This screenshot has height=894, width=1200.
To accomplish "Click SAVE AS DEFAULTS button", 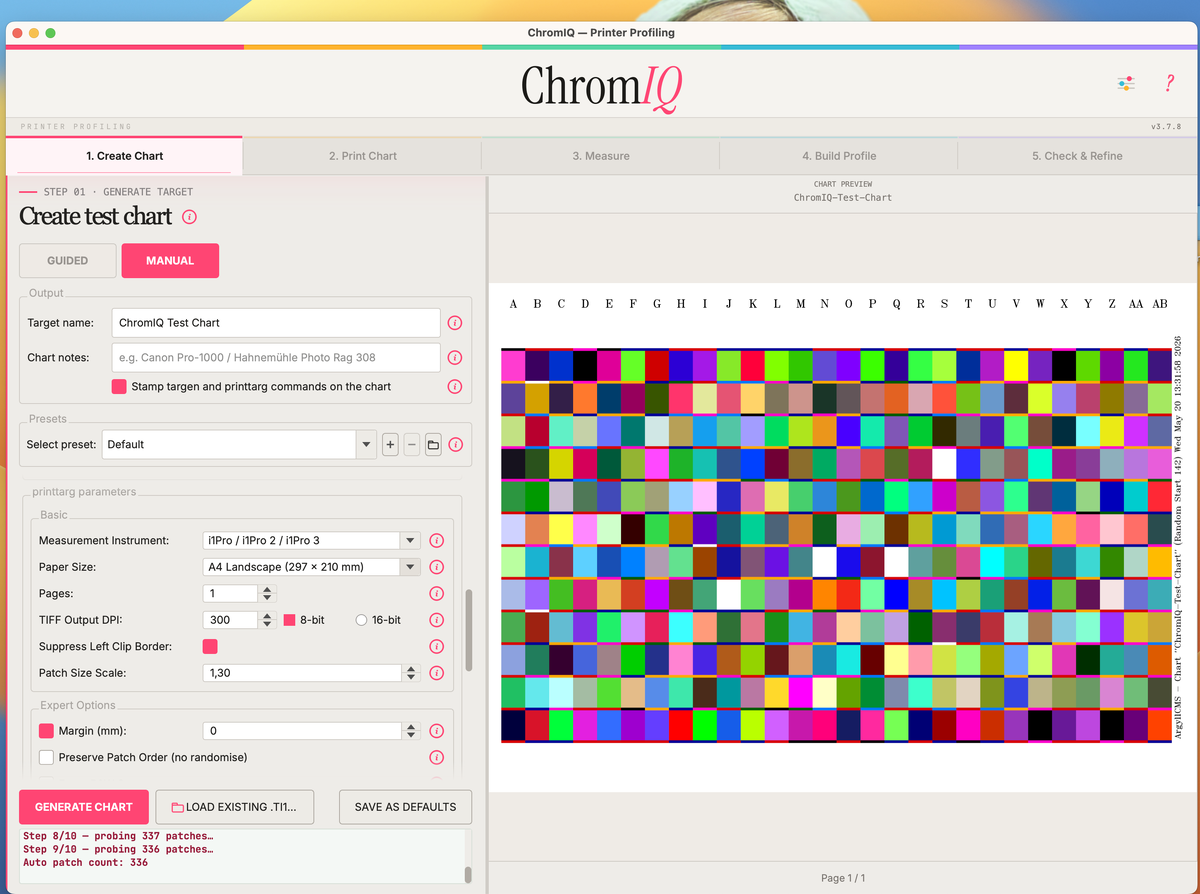I will (x=405, y=807).
